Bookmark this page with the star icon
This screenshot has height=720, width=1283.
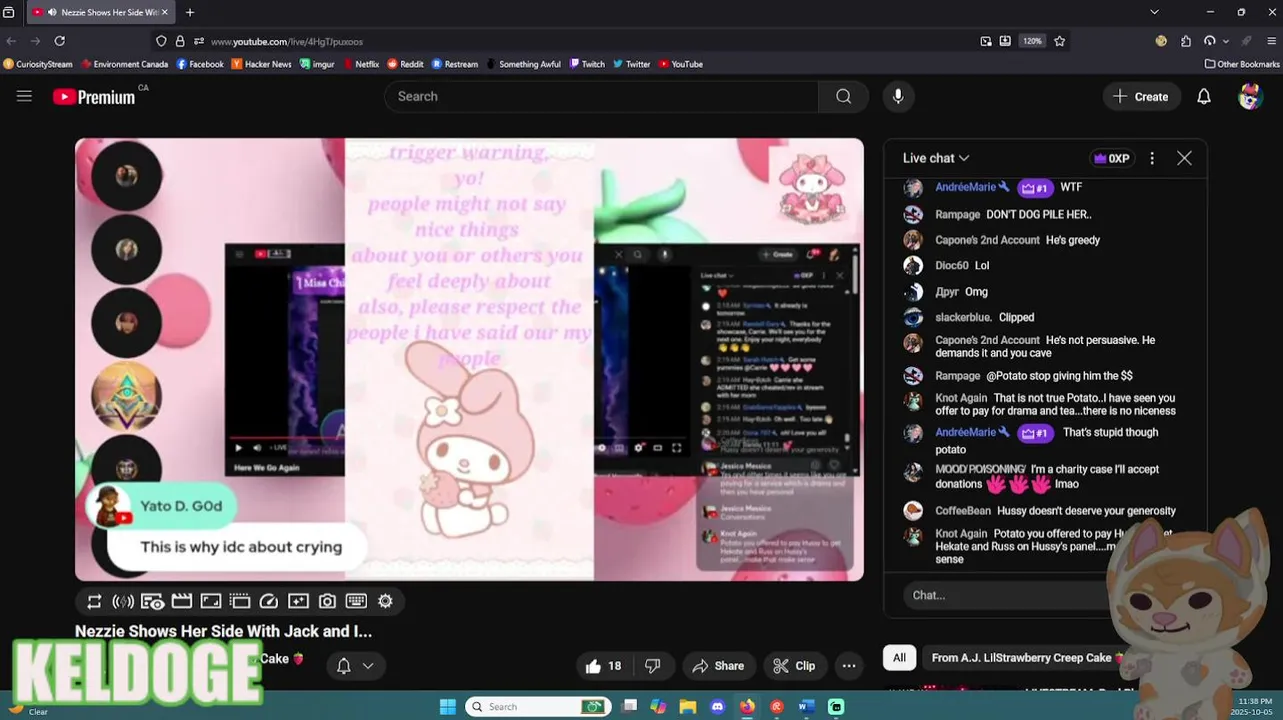tap(1060, 41)
